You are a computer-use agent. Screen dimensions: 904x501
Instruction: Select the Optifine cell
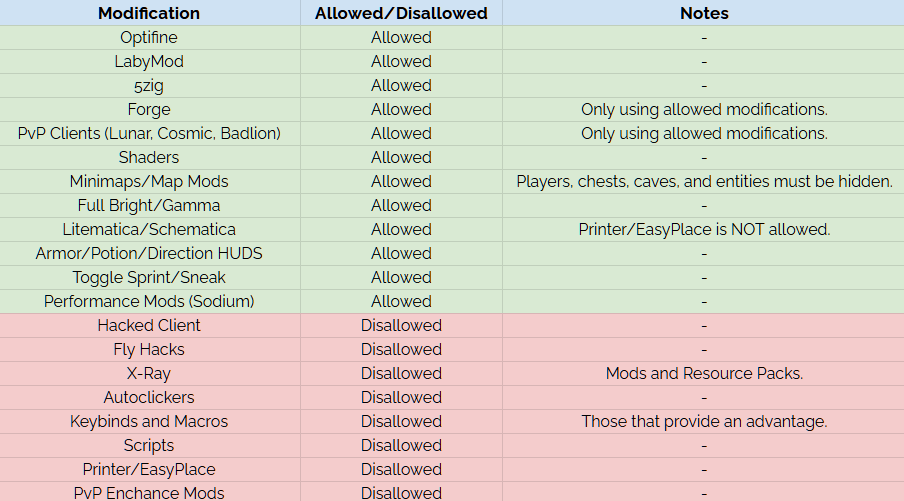coord(149,37)
